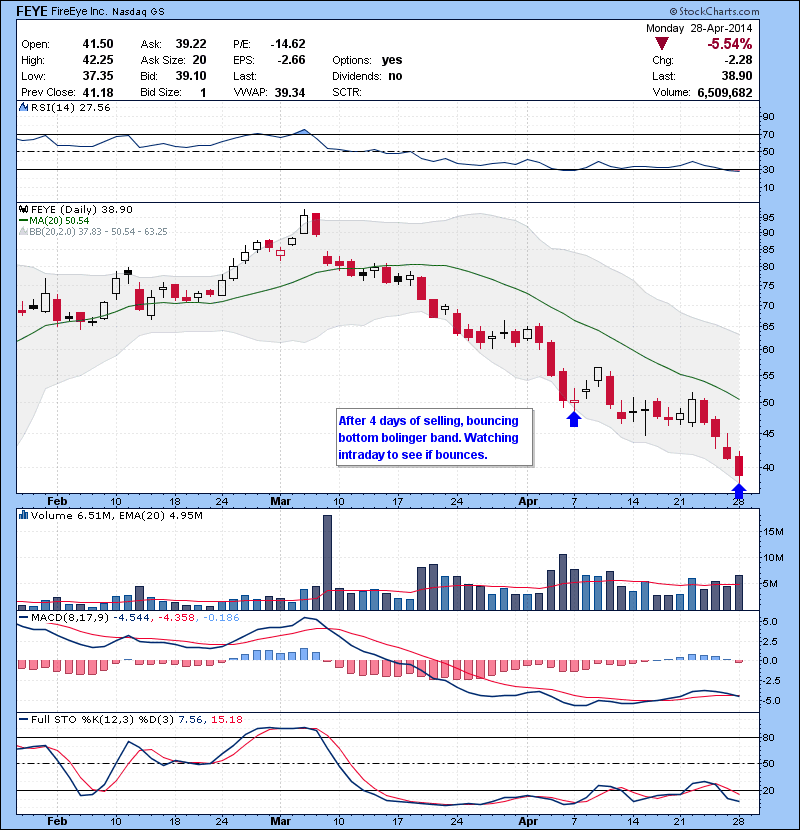Click the Ask value 39.22

coord(191,44)
